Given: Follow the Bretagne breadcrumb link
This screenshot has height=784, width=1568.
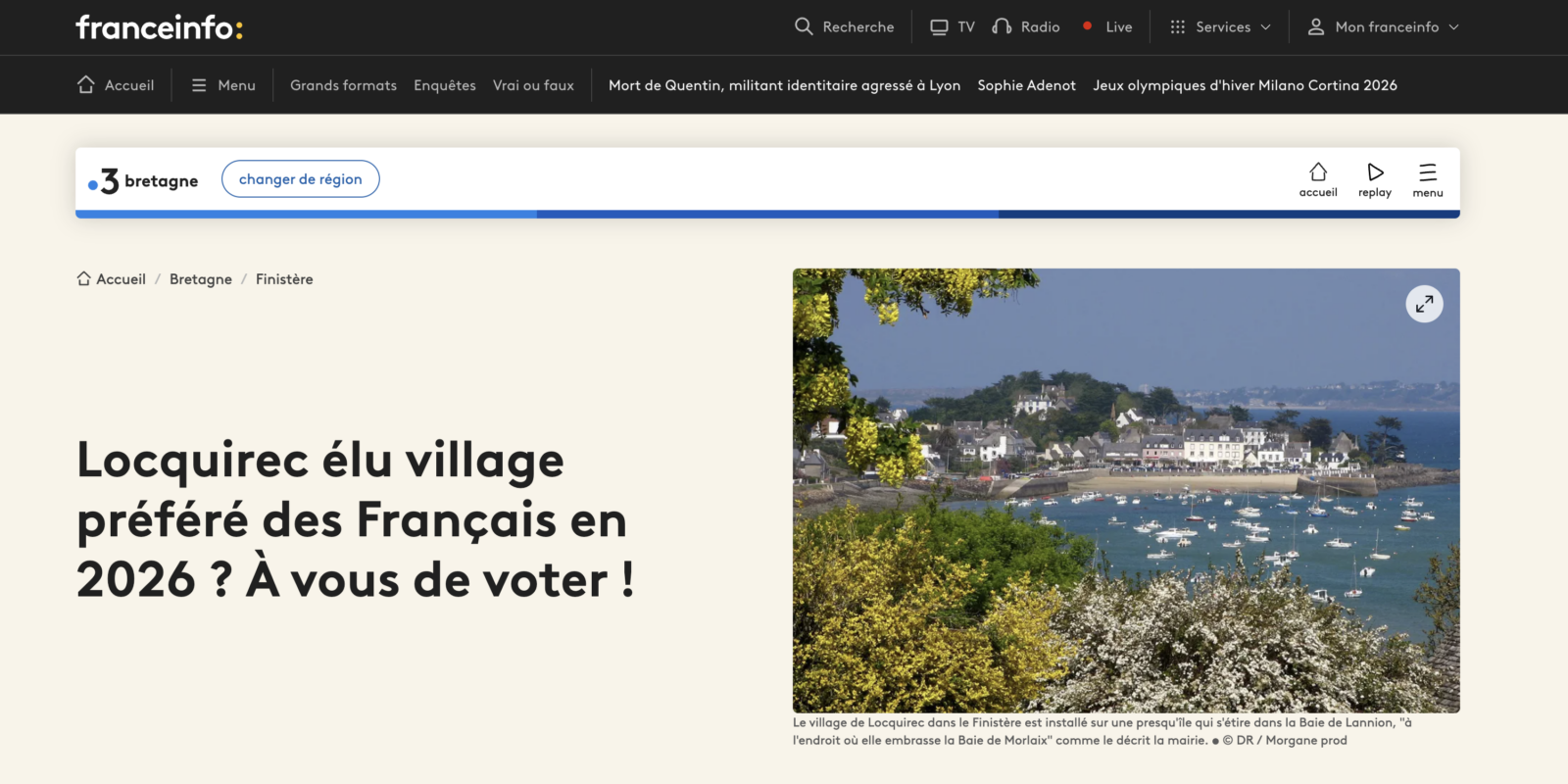Looking at the screenshot, I should click(x=201, y=279).
